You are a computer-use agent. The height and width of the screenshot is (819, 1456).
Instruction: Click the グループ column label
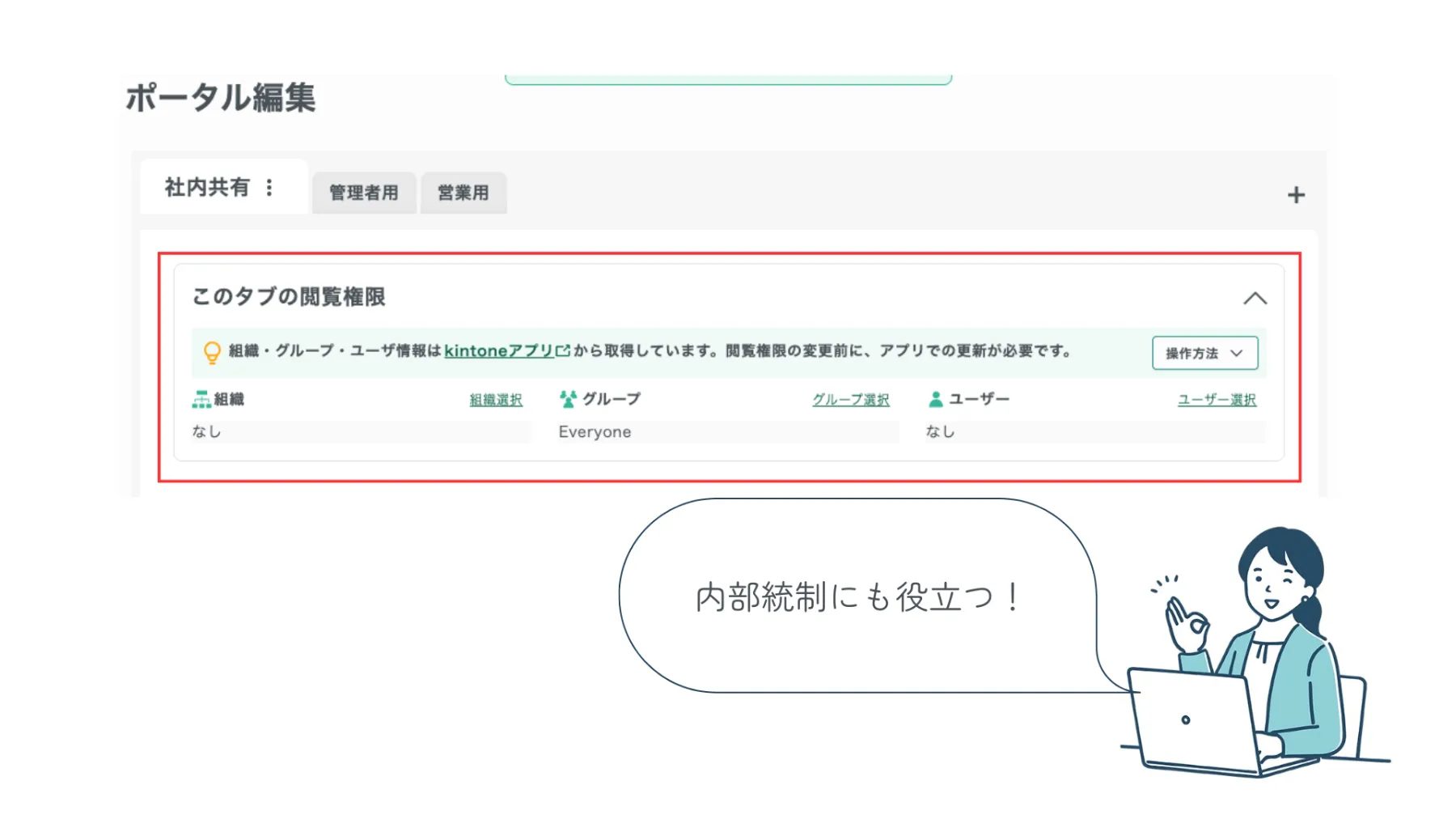pyautogui.click(x=612, y=399)
